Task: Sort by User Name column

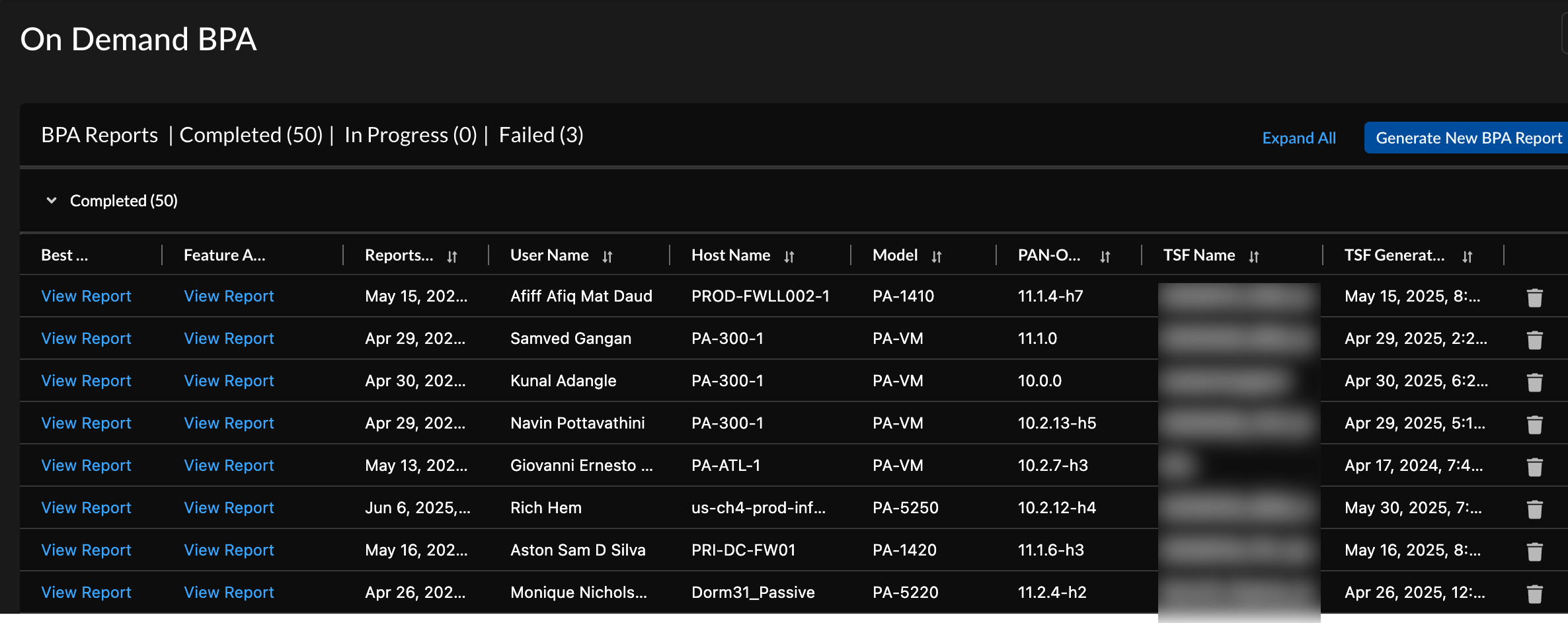Action: (x=607, y=257)
